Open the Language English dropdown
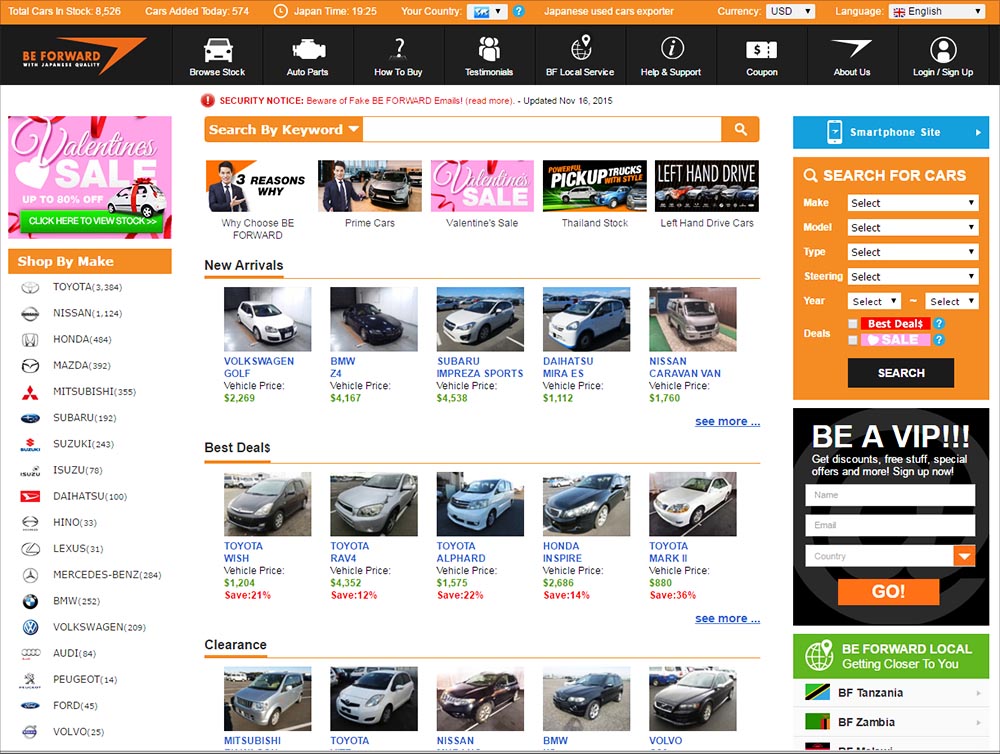Viewport: 1000px width, 754px height. (x=937, y=11)
